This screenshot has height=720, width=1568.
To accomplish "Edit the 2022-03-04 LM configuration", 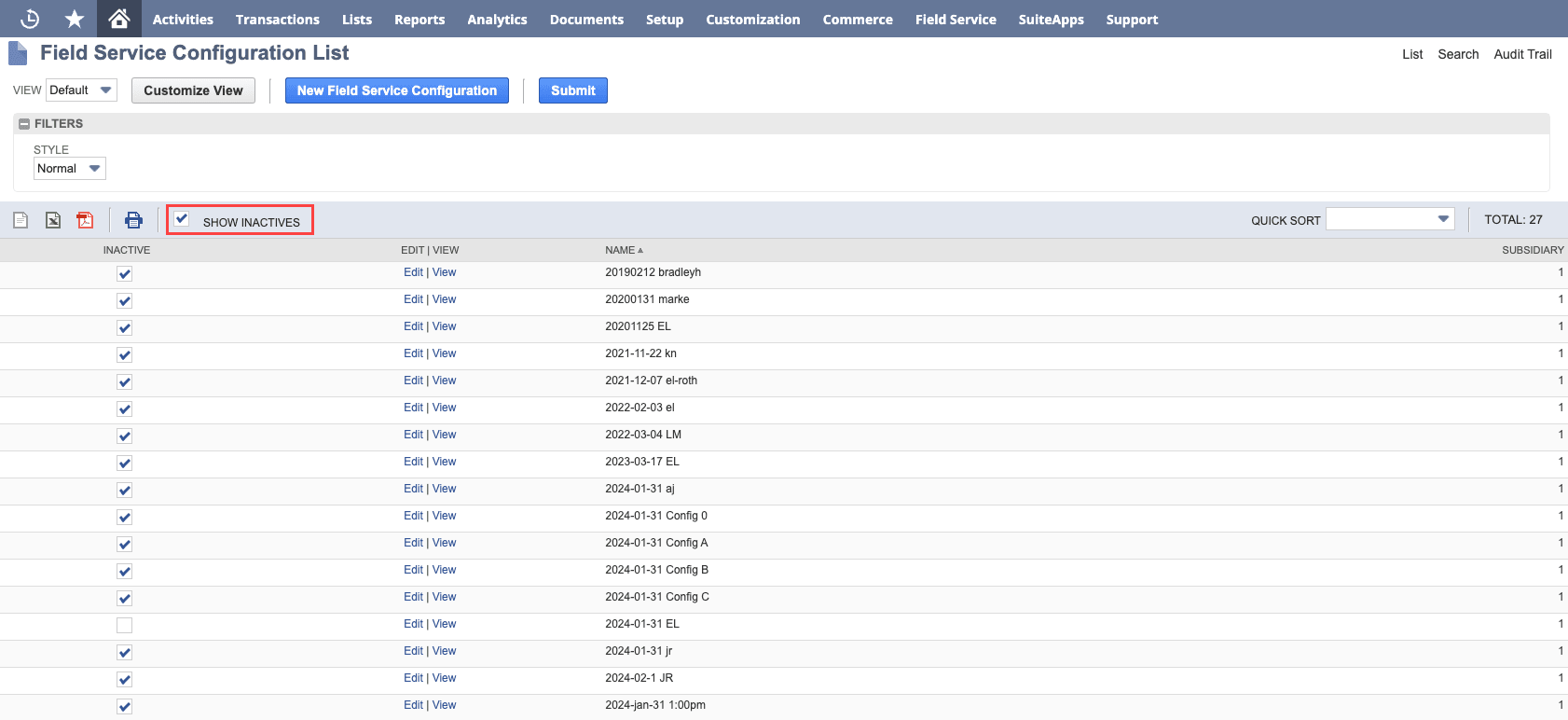I will pos(413,435).
